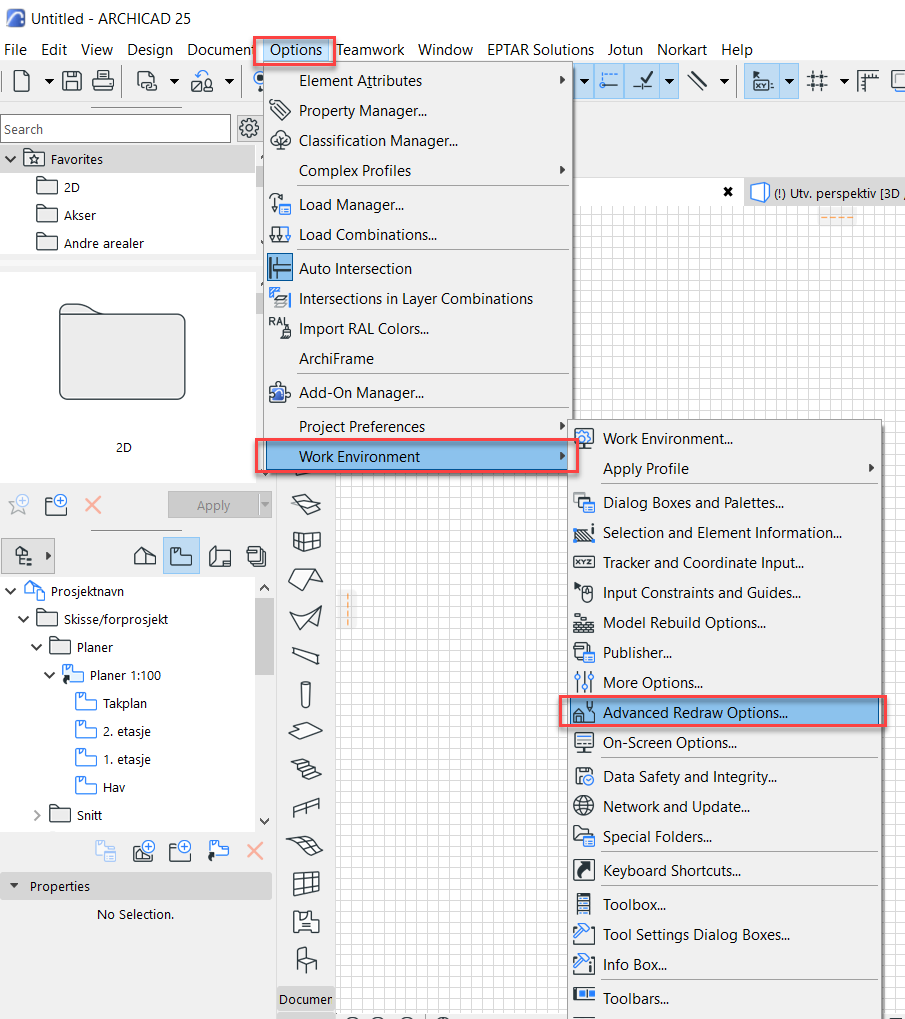Select the View Map folder icon
Image resolution: width=905 pixels, height=1019 pixels.
click(181, 556)
